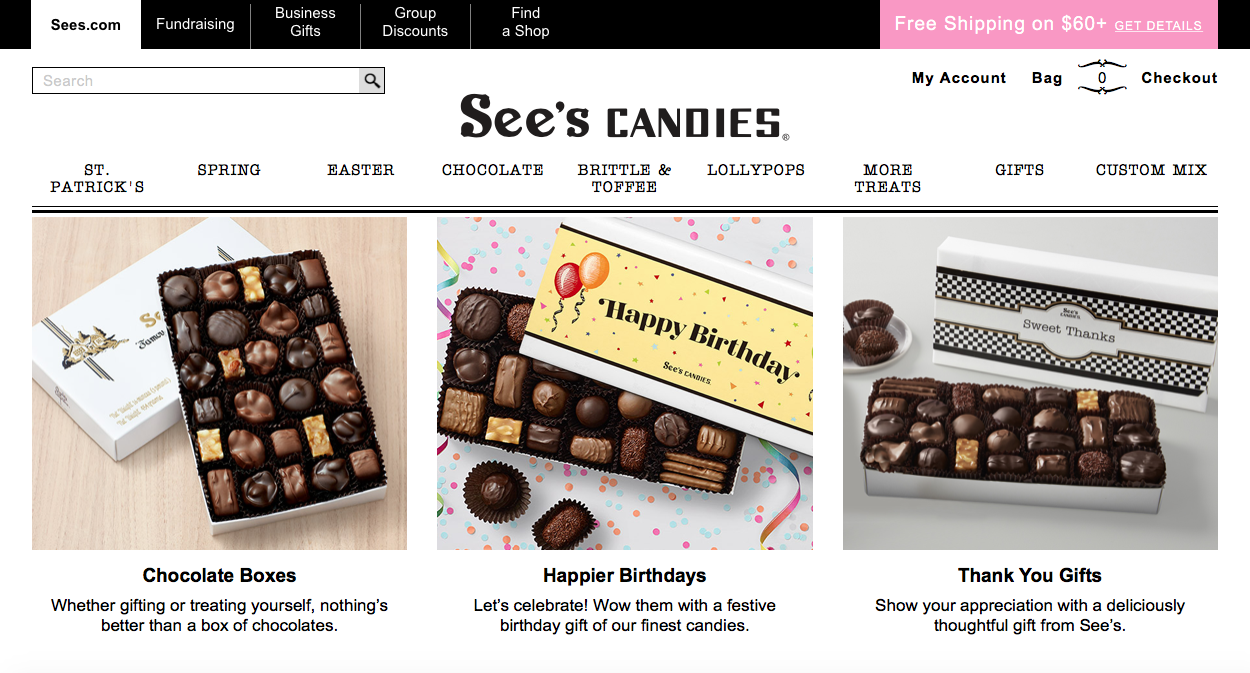The width and height of the screenshot is (1250, 673).
Task: Open the shopping bag item count icon
Action: [x=1102, y=78]
